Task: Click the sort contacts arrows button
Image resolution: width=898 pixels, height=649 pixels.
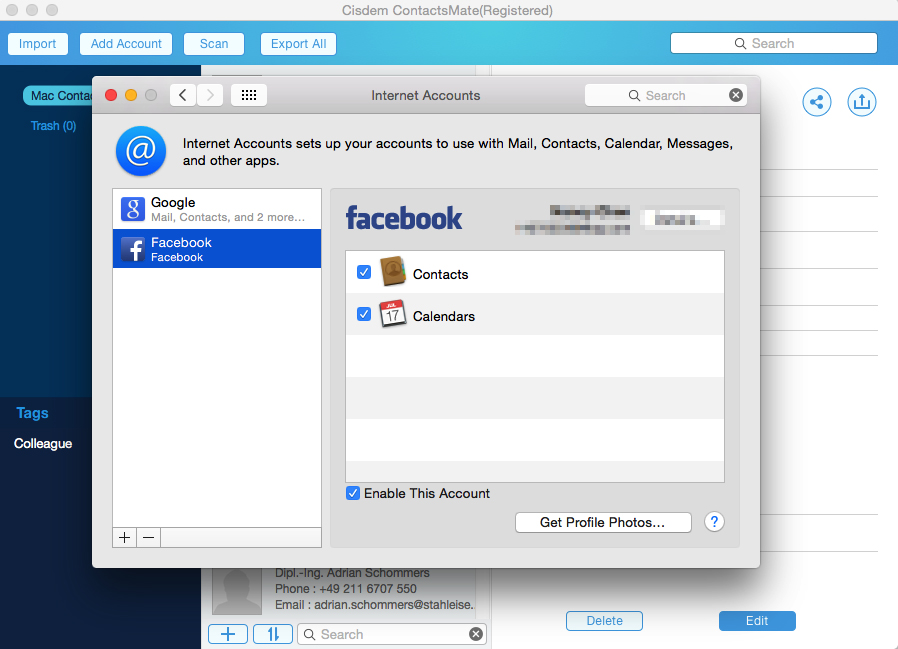Action: (273, 634)
